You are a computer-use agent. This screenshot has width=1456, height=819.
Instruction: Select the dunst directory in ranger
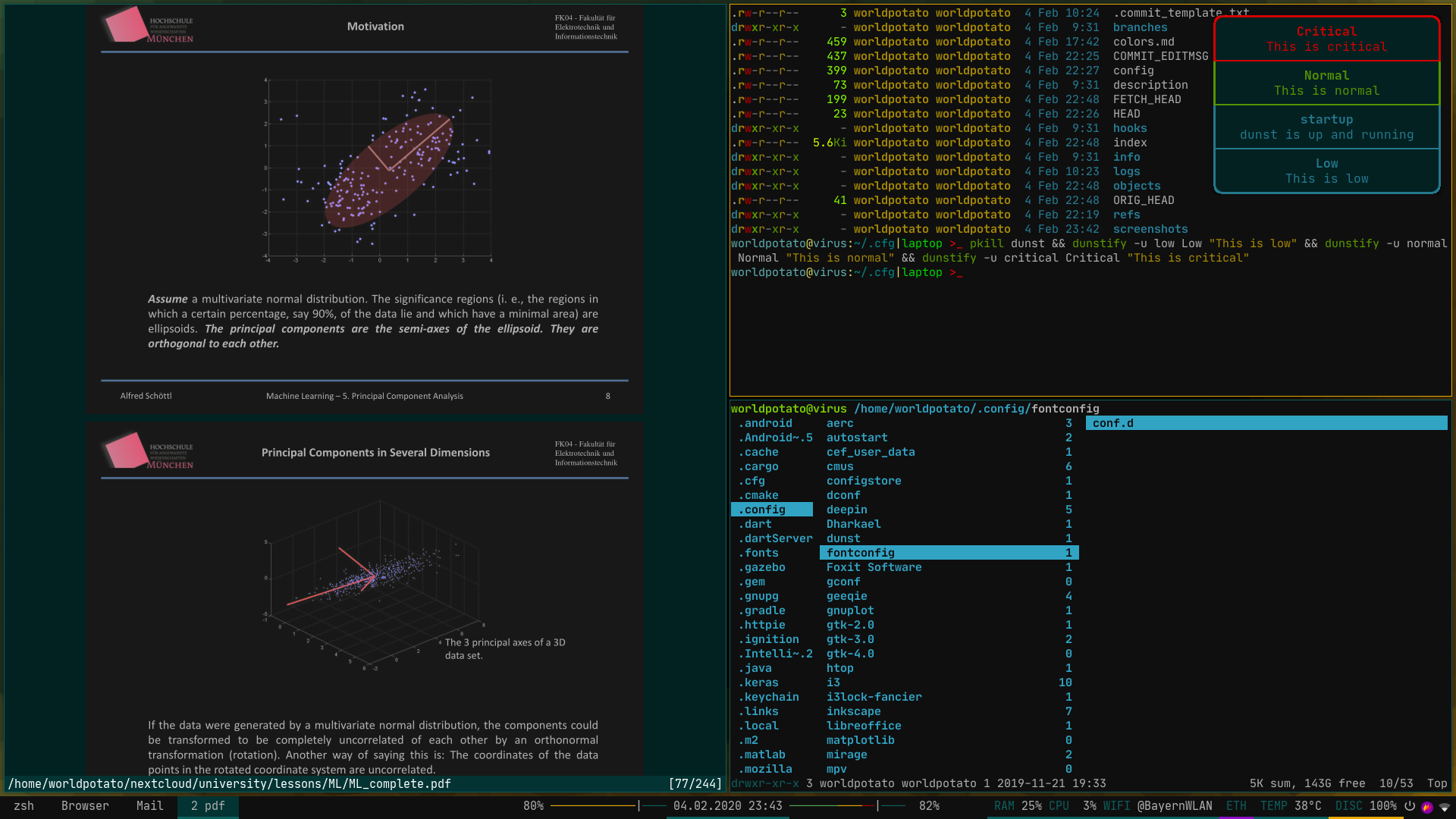click(x=843, y=538)
